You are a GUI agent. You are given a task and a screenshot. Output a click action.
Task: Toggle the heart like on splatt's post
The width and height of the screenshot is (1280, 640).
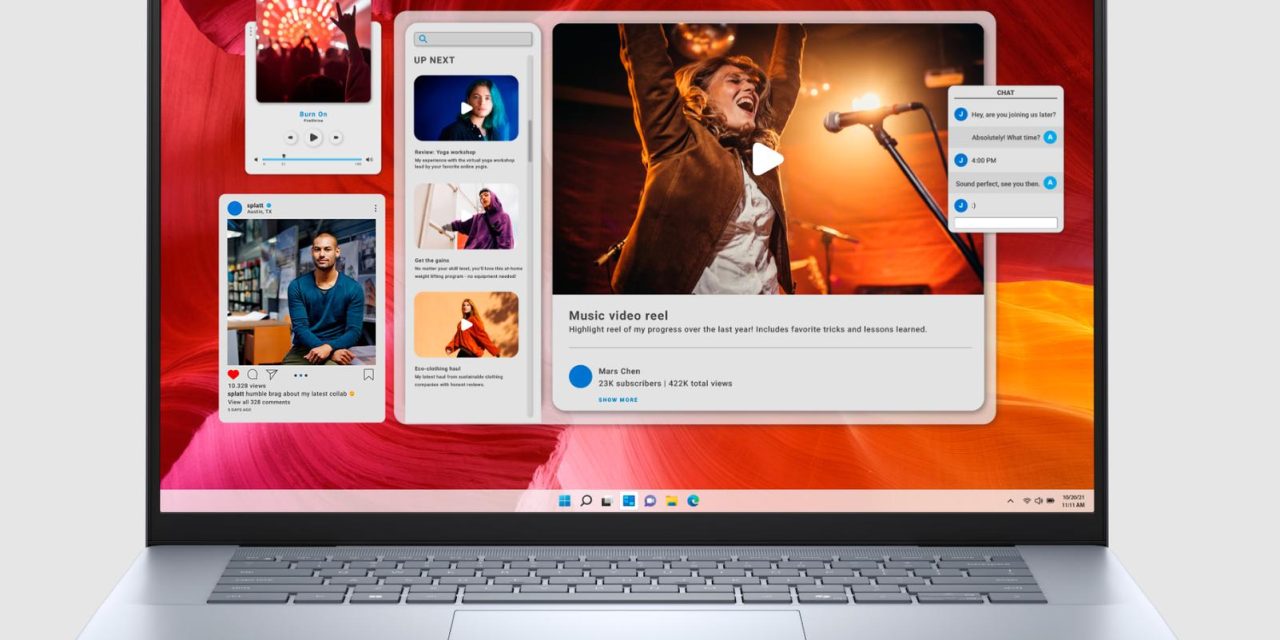coord(234,375)
